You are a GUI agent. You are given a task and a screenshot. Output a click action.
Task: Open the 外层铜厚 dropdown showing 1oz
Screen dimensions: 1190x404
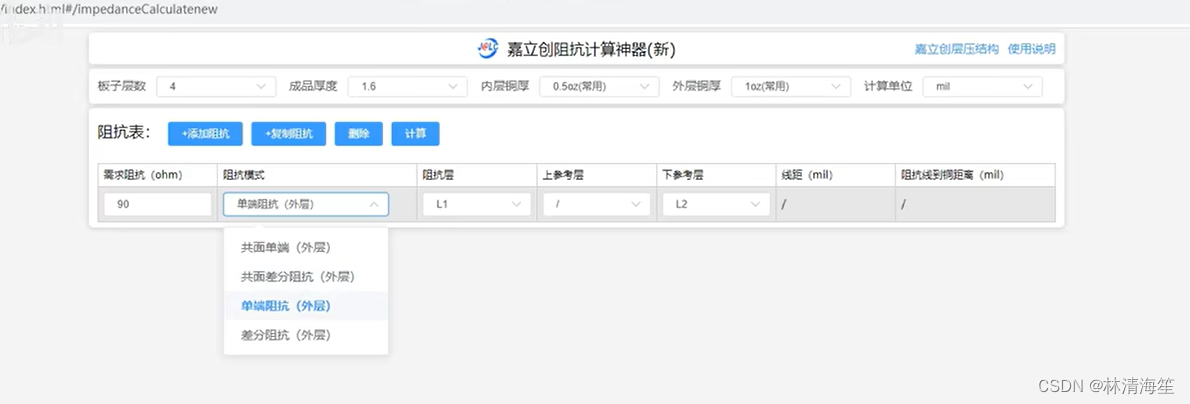click(791, 87)
